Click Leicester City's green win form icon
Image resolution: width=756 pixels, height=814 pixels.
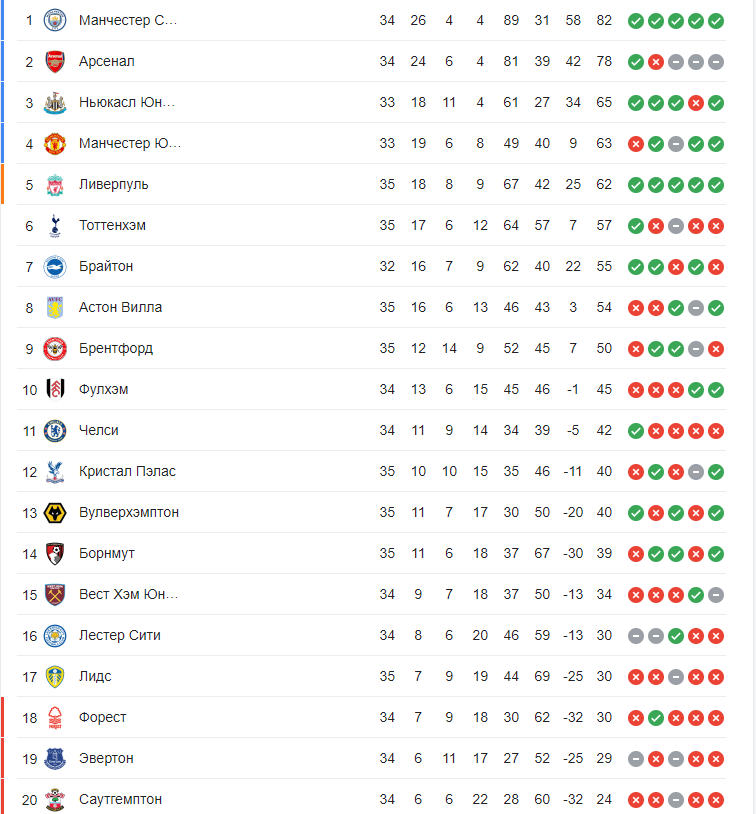point(676,636)
